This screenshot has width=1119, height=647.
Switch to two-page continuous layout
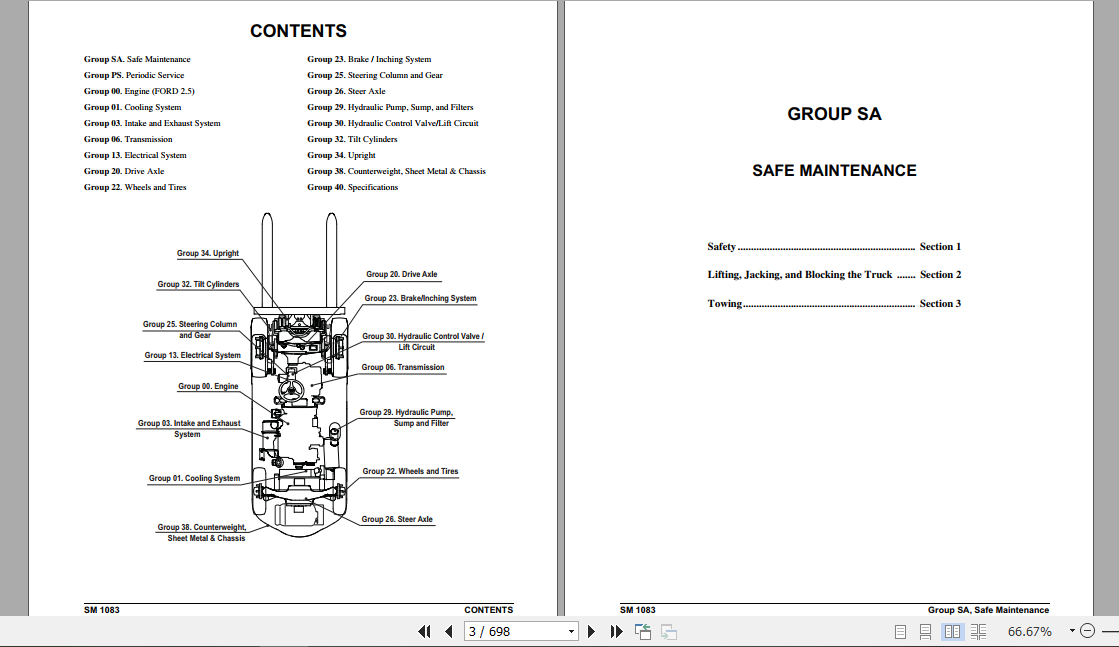pyautogui.click(x=978, y=631)
